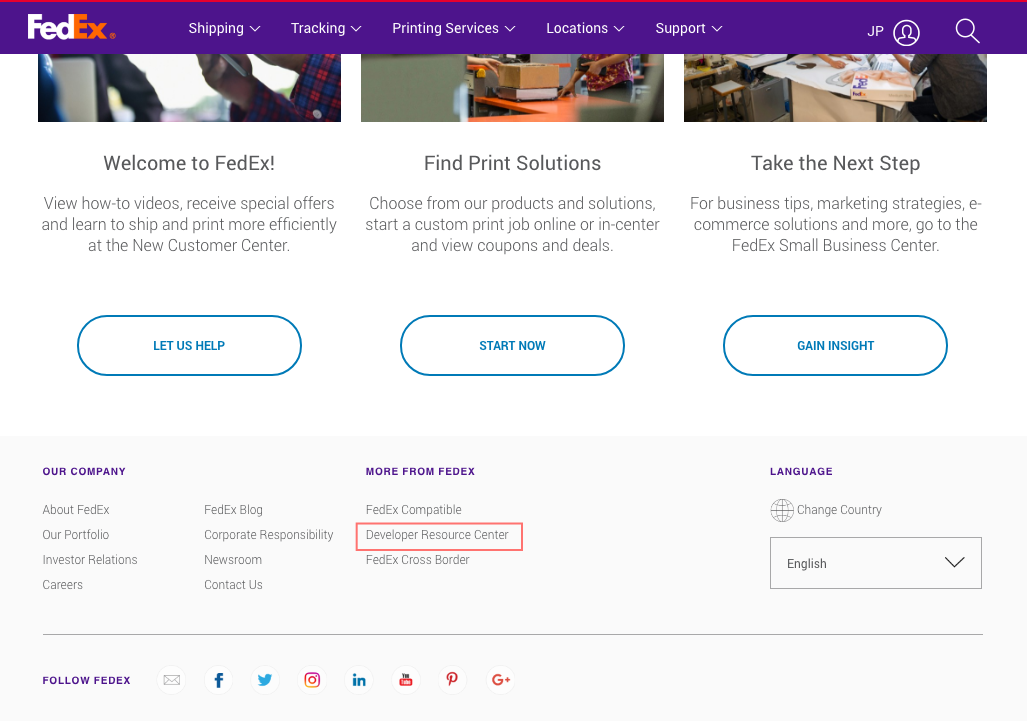The width and height of the screenshot is (1027, 721).
Task: Visit the FedEx Facebook page icon
Action: [219, 680]
